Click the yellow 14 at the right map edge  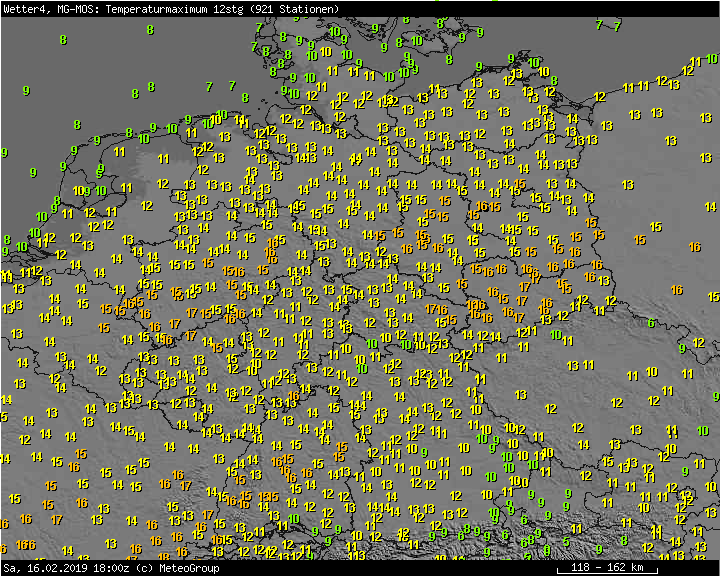click(x=711, y=208)
